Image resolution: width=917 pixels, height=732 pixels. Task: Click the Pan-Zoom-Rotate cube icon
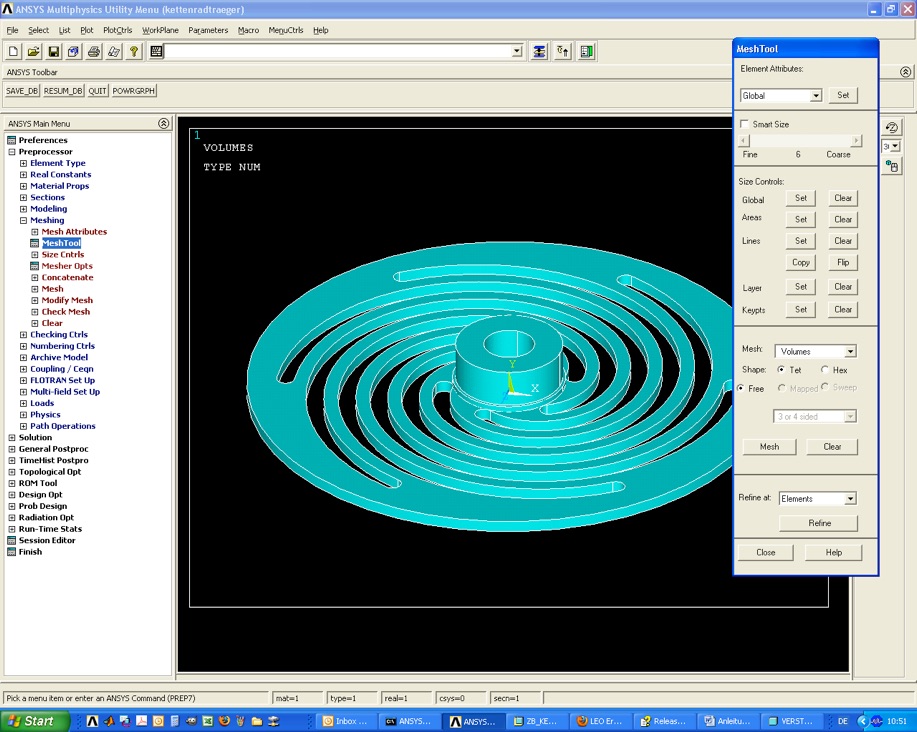click(73, 51)
